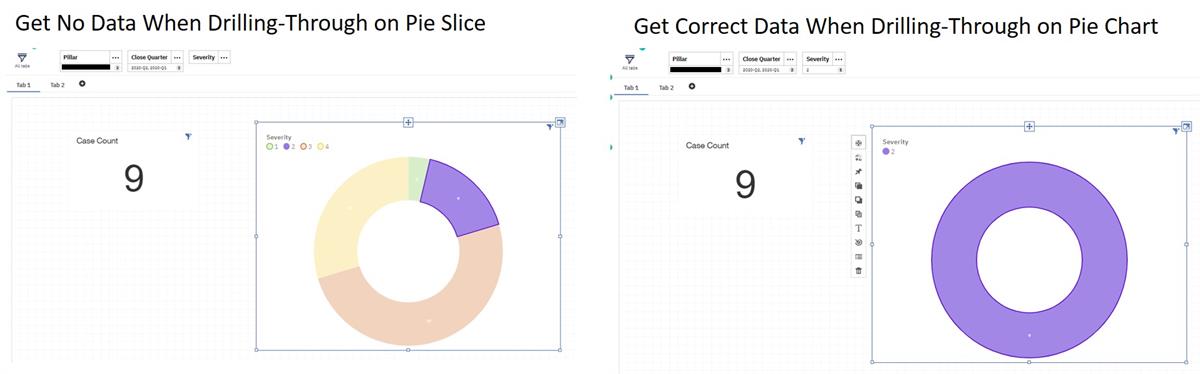Screen dimensions: 1200x374
Task: Click Case Count value 9 under 'Get No Data'
Action: tap(134, 178)
